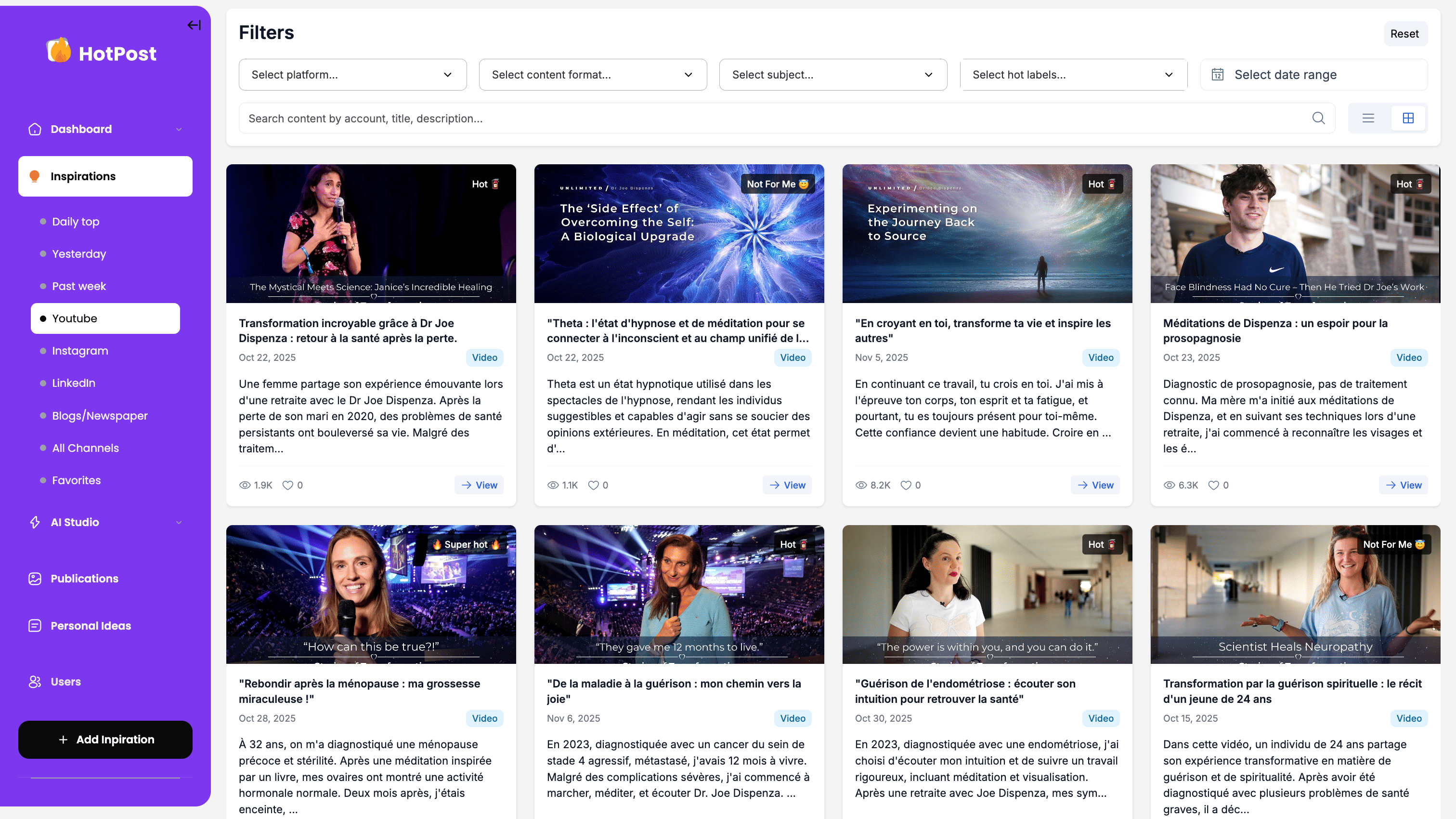This screenshot has width=1456, height=819.
Task: Select Instagram in sidebar
Action: click(x=80, y=351)
